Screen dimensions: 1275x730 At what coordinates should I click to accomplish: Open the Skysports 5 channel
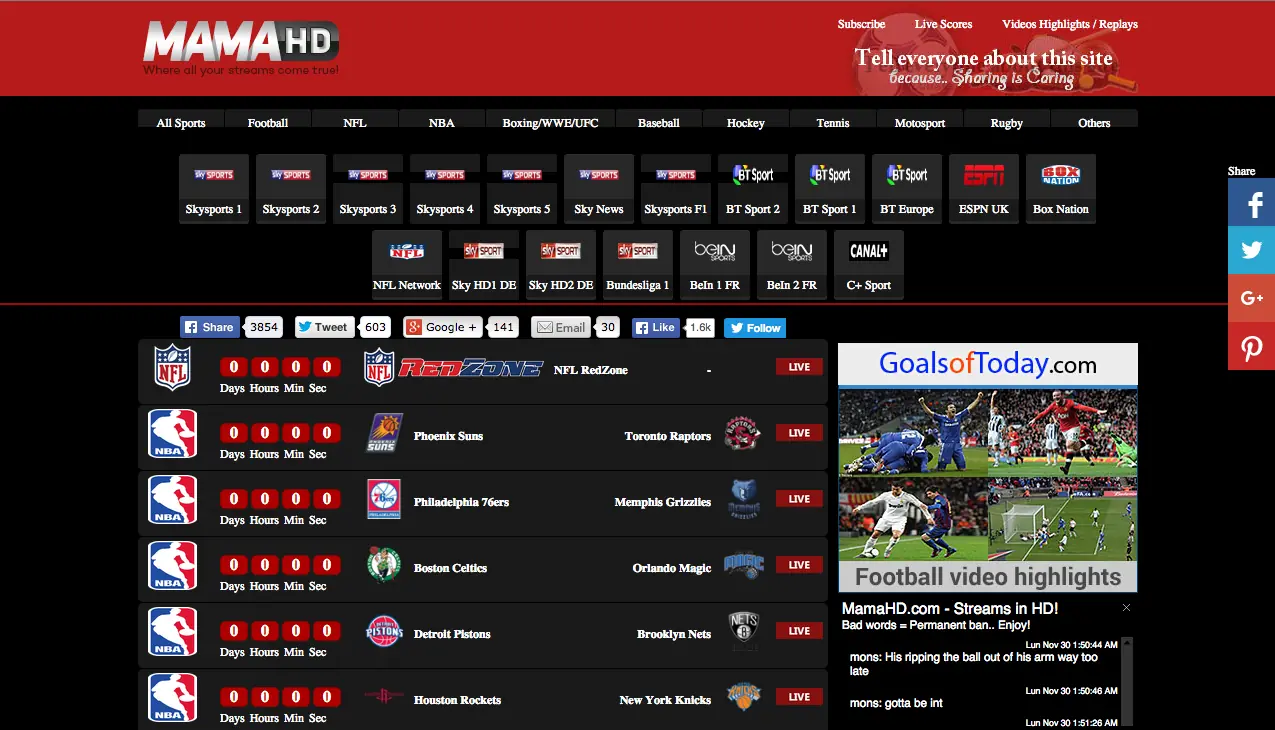point(522,188)
